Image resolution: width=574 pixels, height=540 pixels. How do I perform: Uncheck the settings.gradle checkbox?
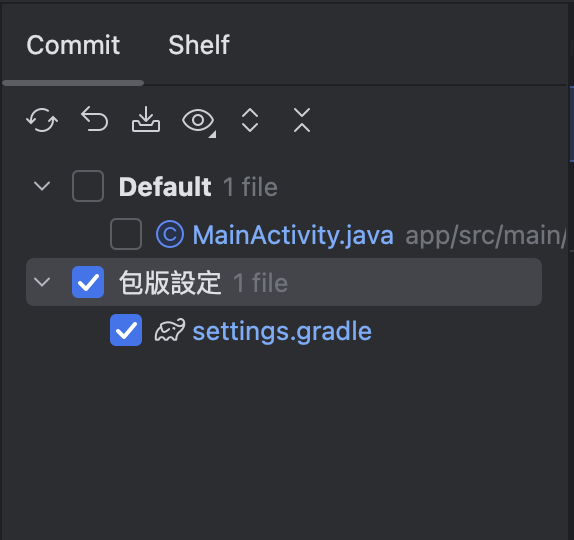[x=126, y=330]
